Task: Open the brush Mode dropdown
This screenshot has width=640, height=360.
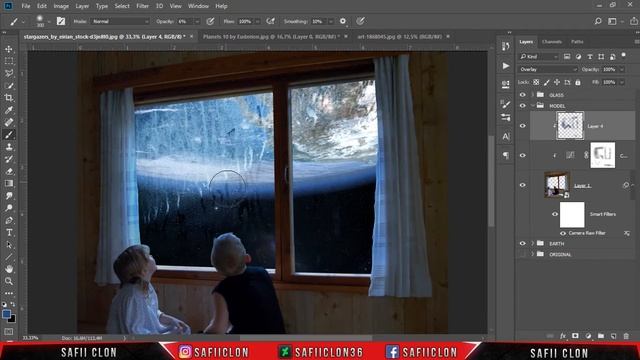Action: (120, 21)
